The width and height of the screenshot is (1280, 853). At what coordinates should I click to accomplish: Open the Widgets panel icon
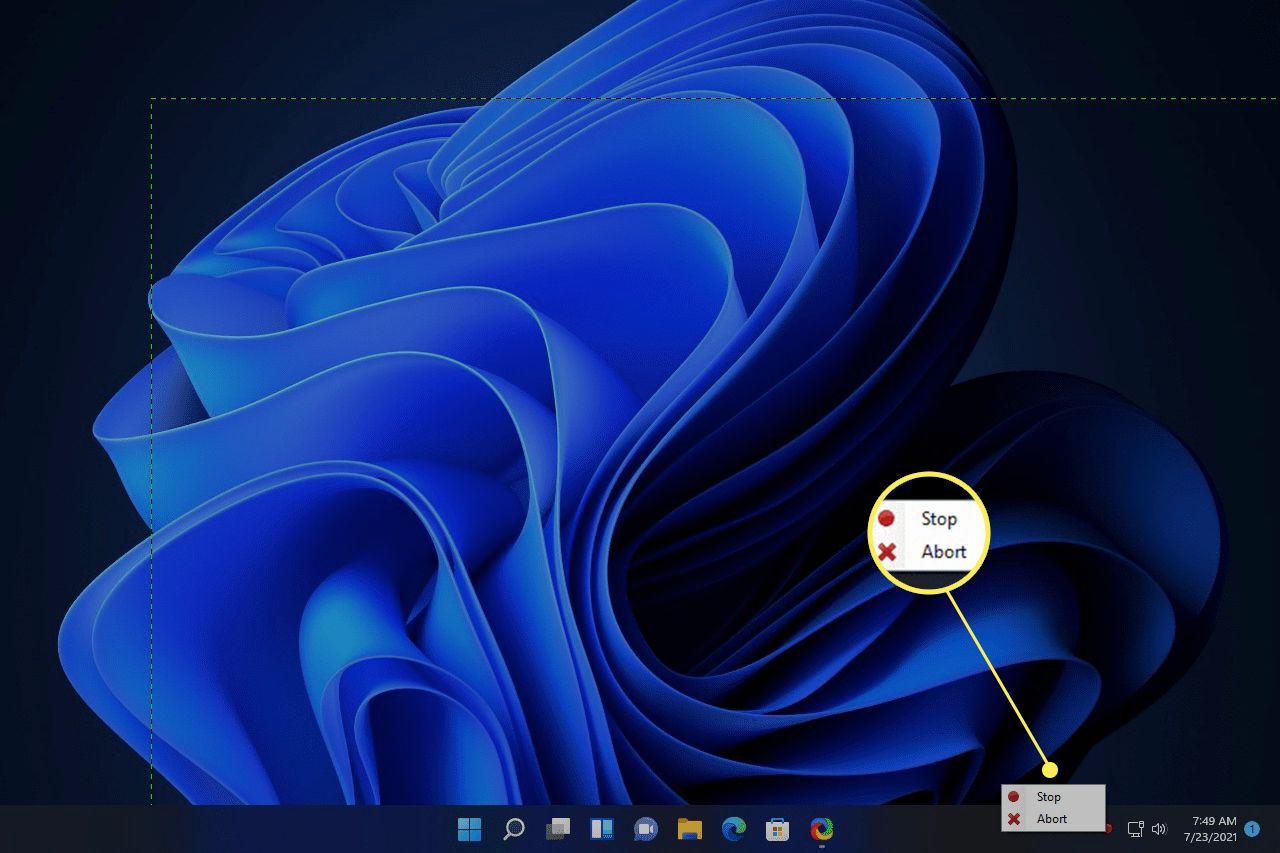(x=601, y=829)
